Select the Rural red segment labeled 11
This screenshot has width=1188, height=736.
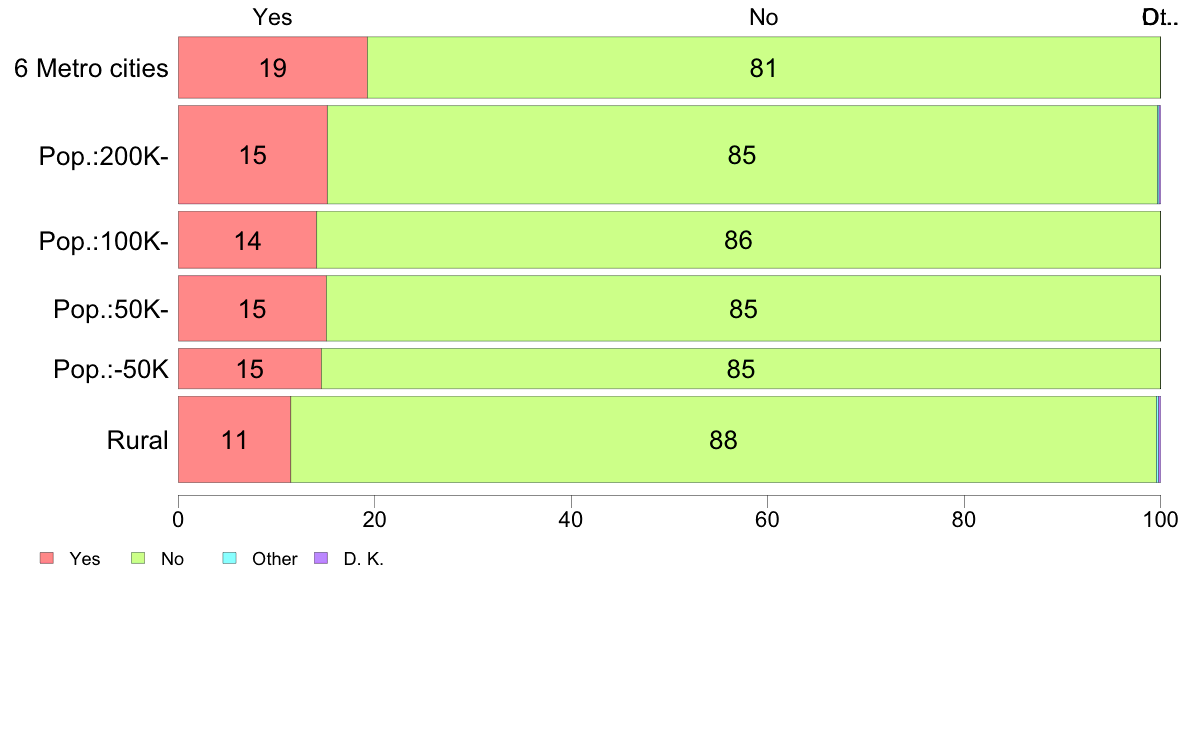click(x=235, y=440)
